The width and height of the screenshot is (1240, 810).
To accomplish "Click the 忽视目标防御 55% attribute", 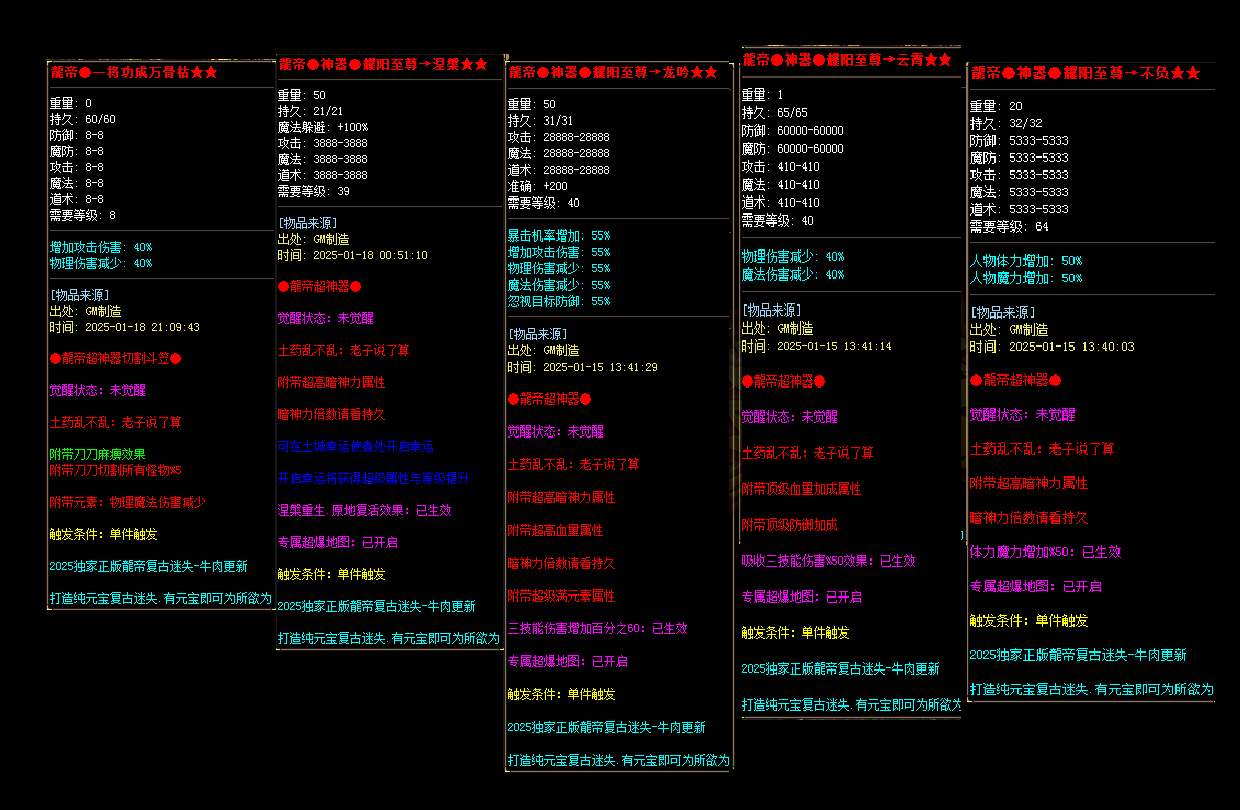I will [558, 301].
